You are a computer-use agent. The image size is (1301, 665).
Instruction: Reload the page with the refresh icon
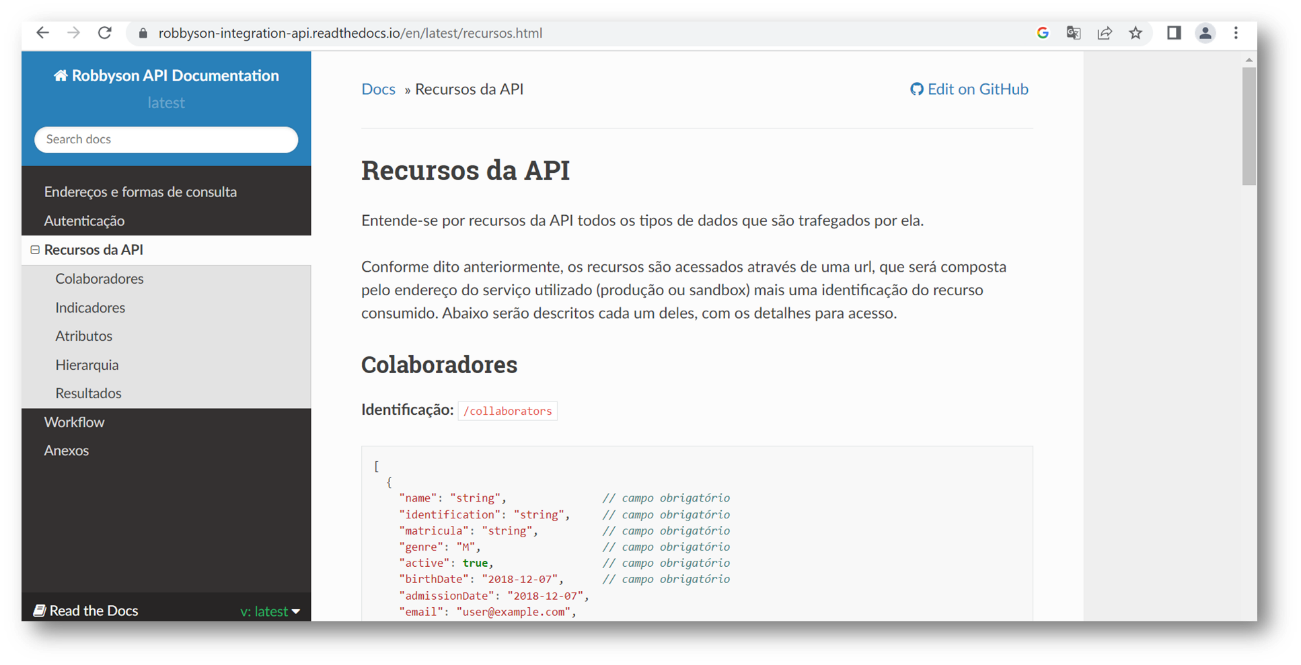(x=104, y=33)
